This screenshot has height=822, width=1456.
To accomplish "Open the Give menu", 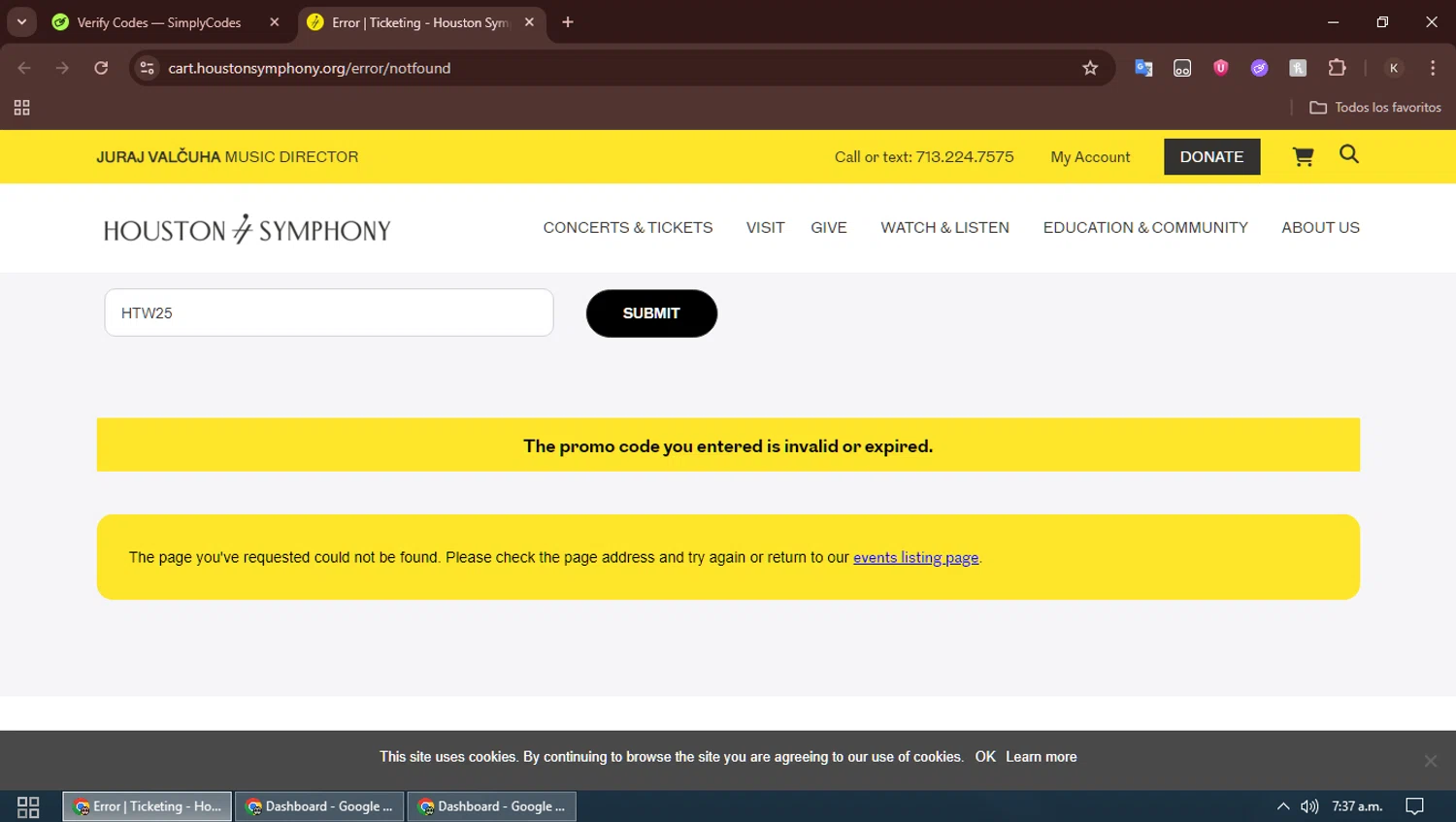I will pos(828,228).
